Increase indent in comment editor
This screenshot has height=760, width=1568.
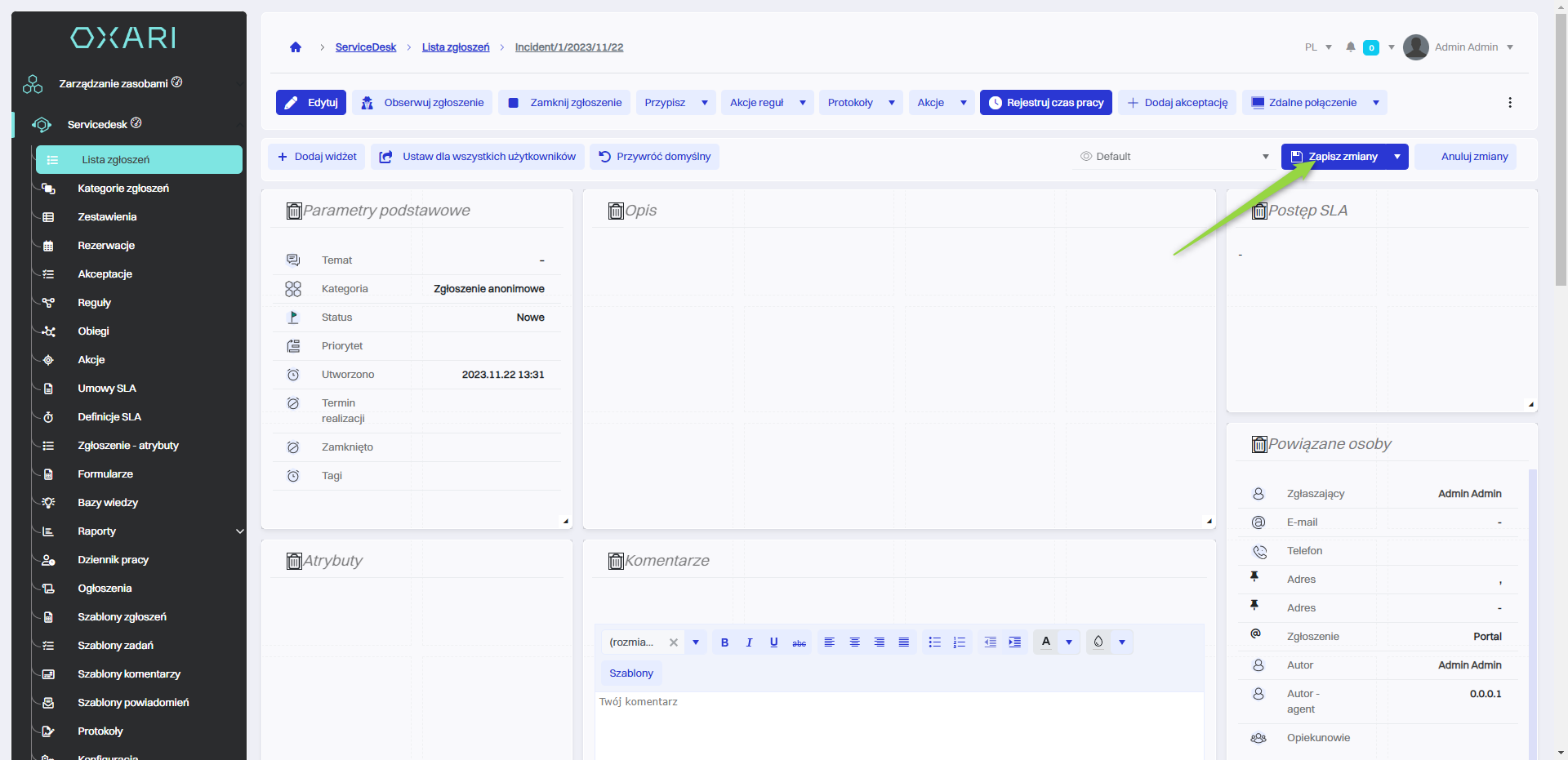coord(1014,642)
